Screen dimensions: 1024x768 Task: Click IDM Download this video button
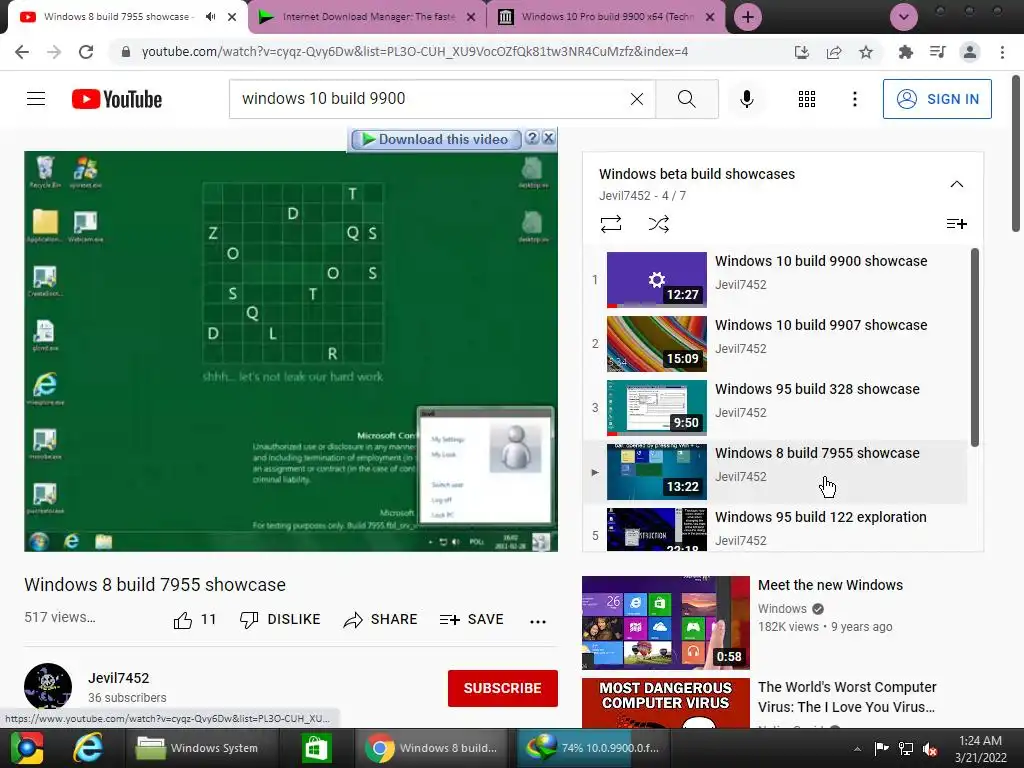tap(436, 139)
